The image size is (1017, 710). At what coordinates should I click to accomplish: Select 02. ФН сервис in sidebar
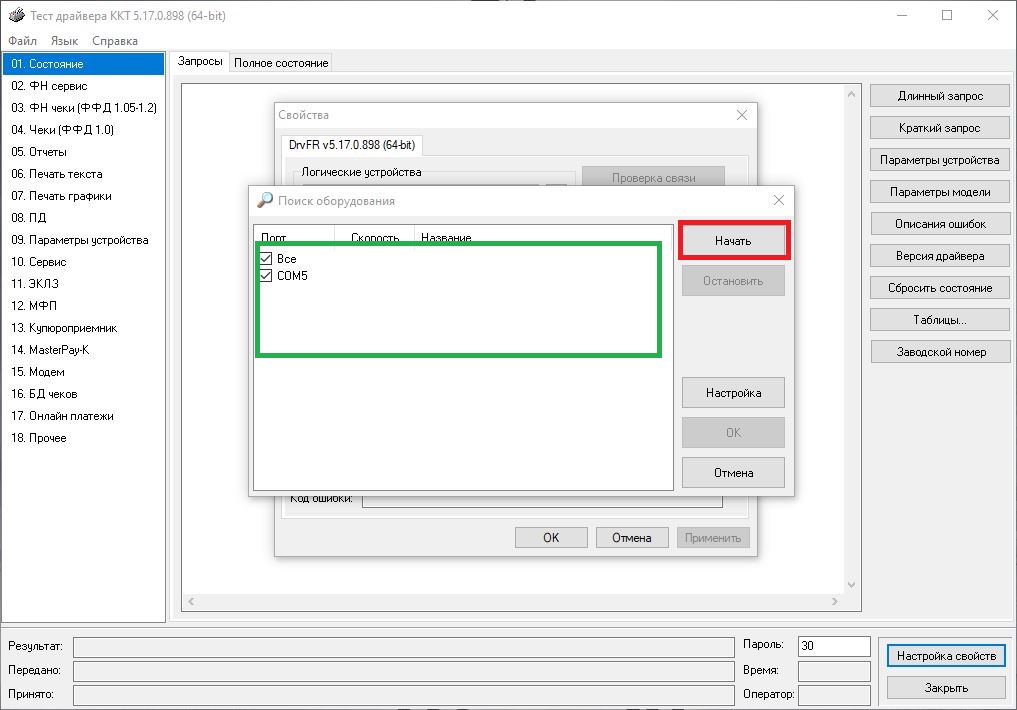49,86
